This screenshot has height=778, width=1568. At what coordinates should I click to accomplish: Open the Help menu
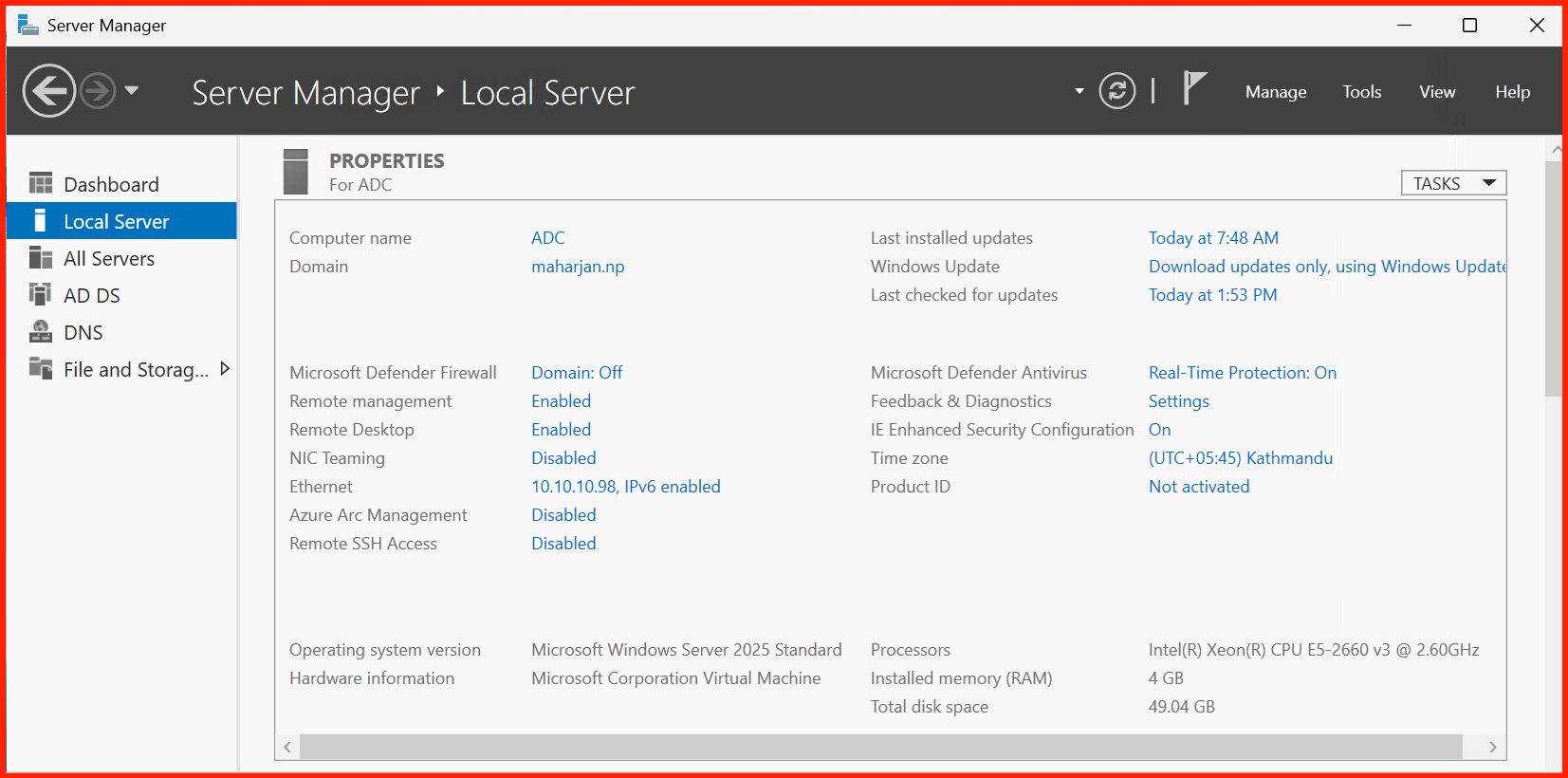(x=1513, y=92)
